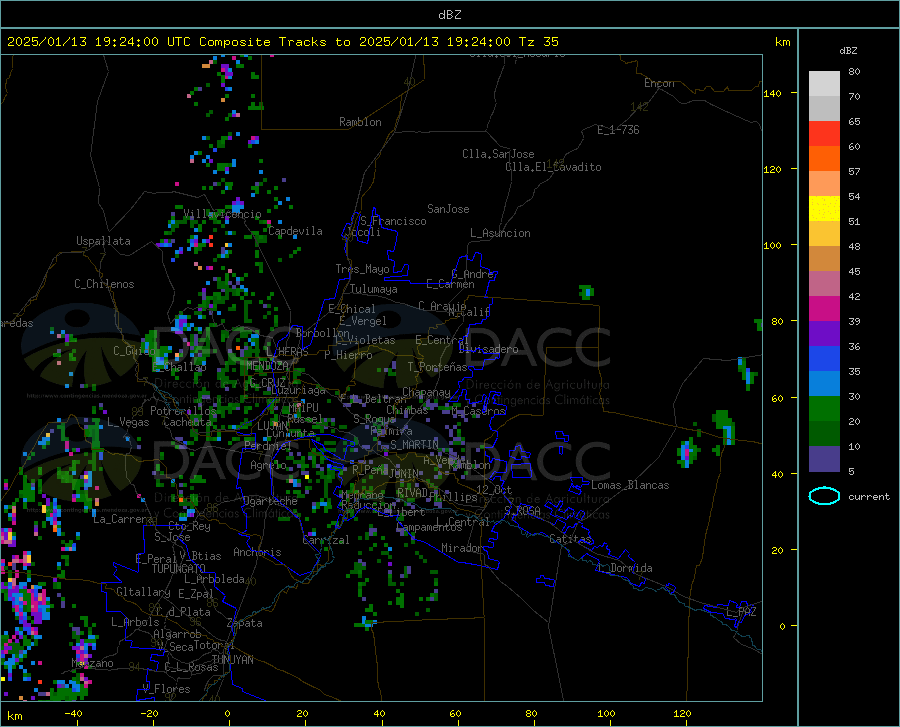Screen dimensions: 900x727
Task: Click the Catitas map label
Action: 571,539
